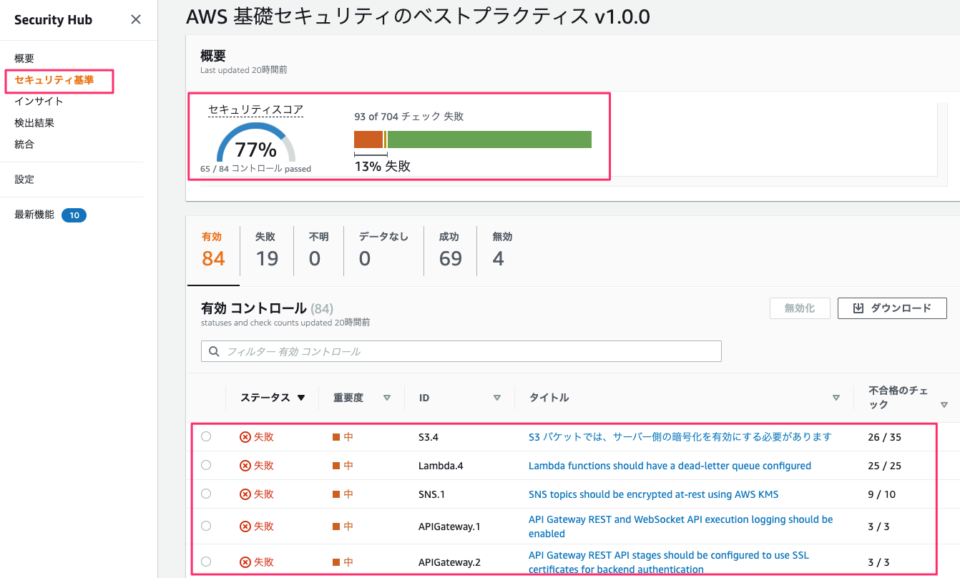
Task: Focus the フィルター 有効 コントロール search field
Action: (461, 351)
